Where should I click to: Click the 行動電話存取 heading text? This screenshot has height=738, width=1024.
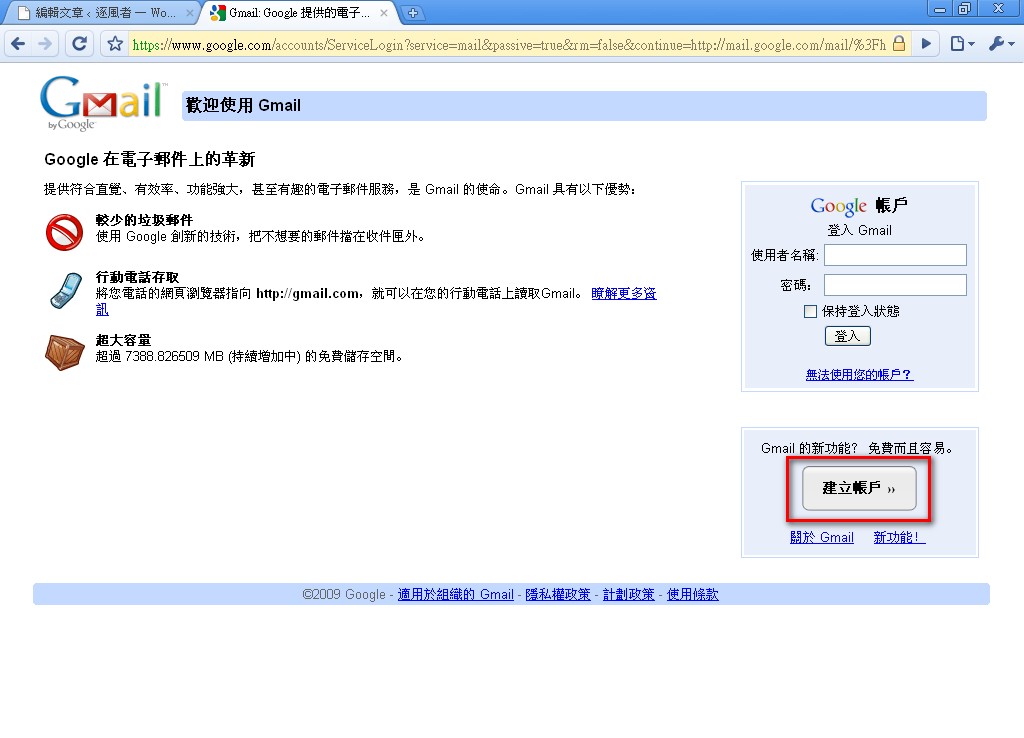pyautogui.click(x=137, y=277)
